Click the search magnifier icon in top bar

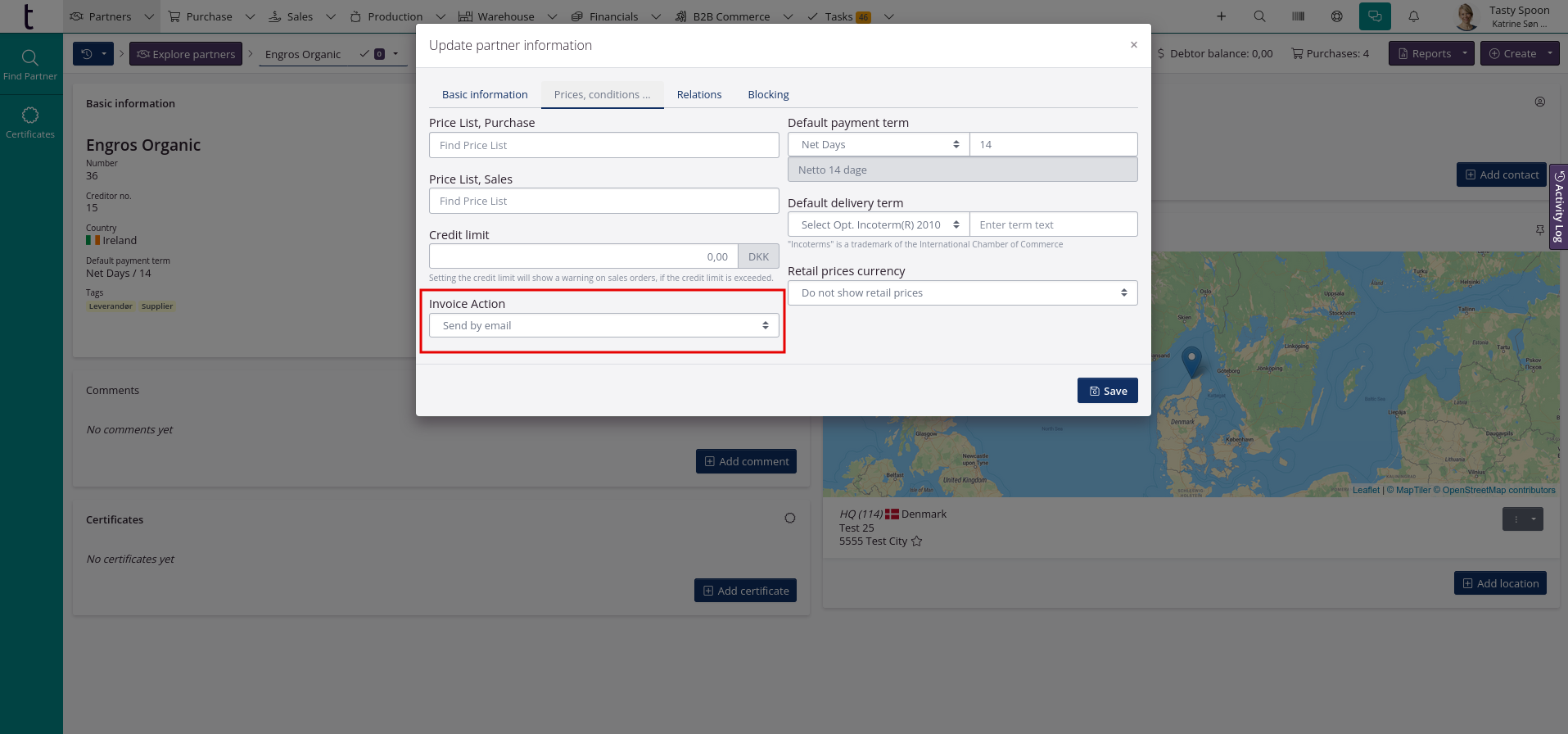tap(1259, 16)
